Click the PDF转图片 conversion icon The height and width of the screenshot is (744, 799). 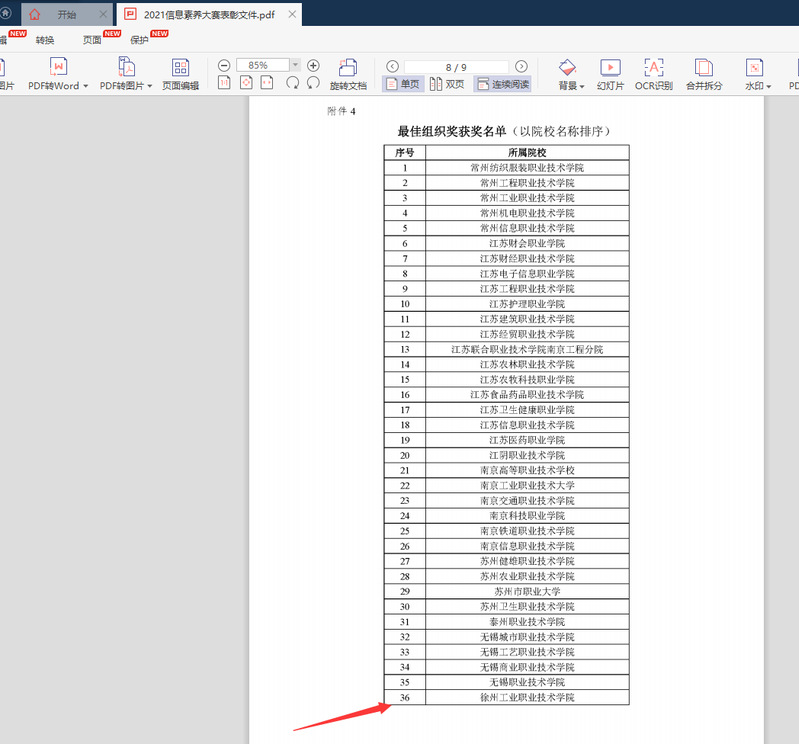tap(126, 68)
